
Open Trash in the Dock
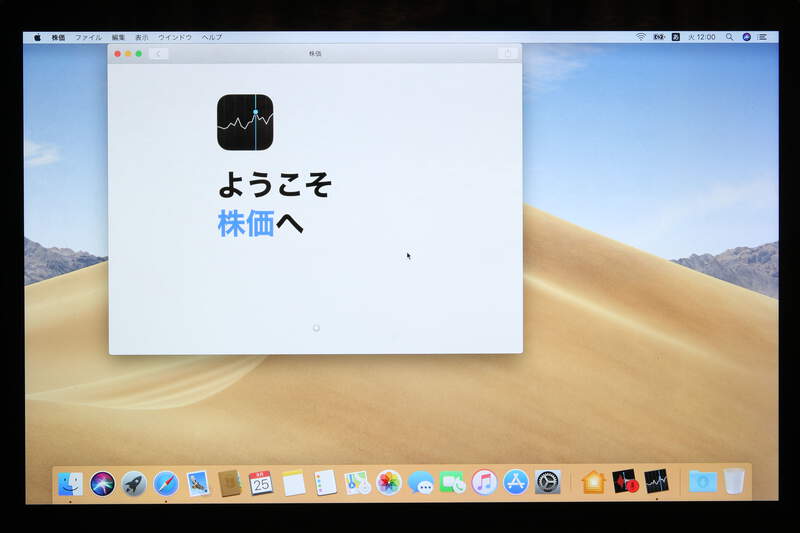734,480
